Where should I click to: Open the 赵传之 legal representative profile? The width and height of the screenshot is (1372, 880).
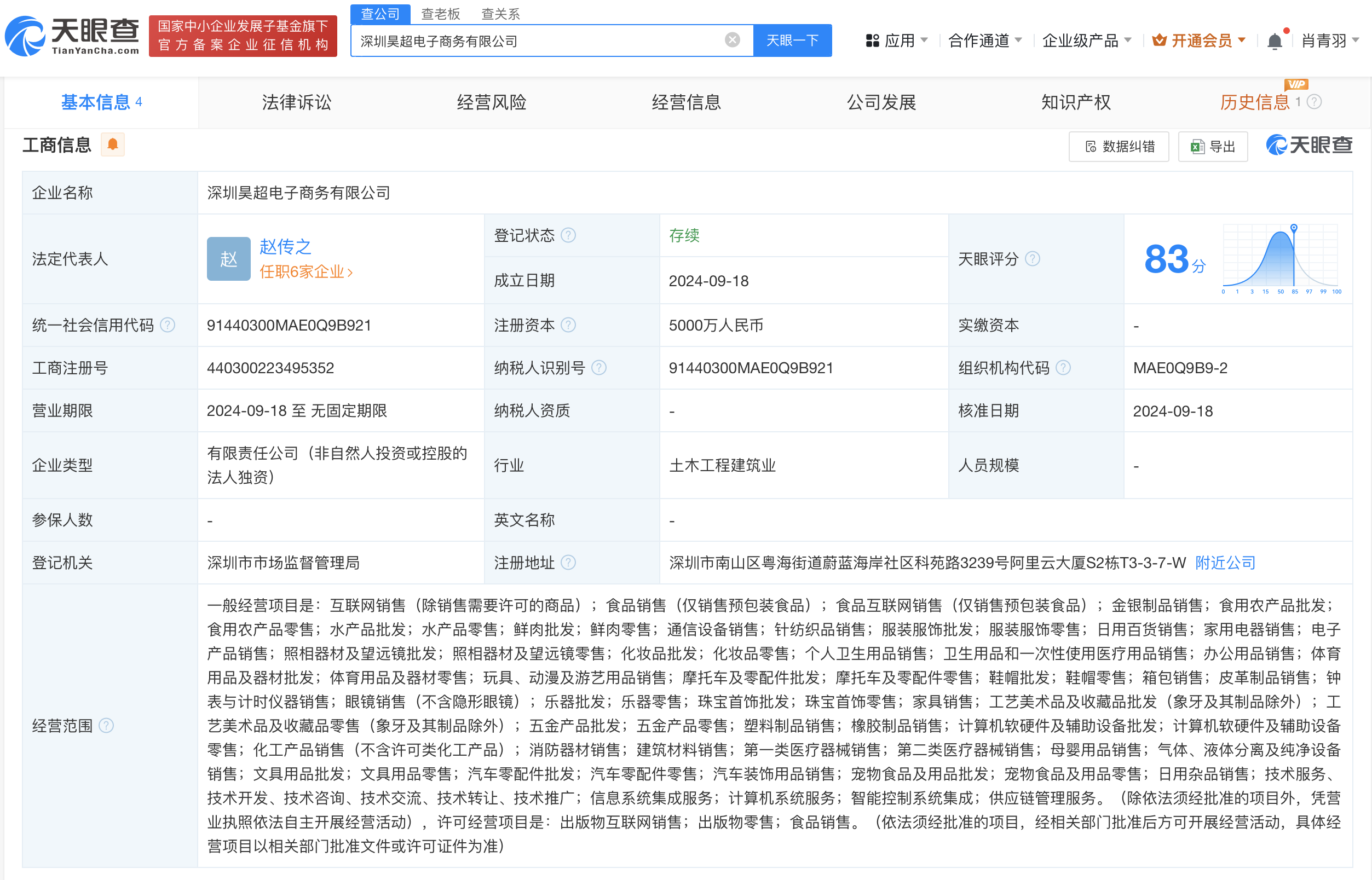pyautogui.click(x=286, y=247)
